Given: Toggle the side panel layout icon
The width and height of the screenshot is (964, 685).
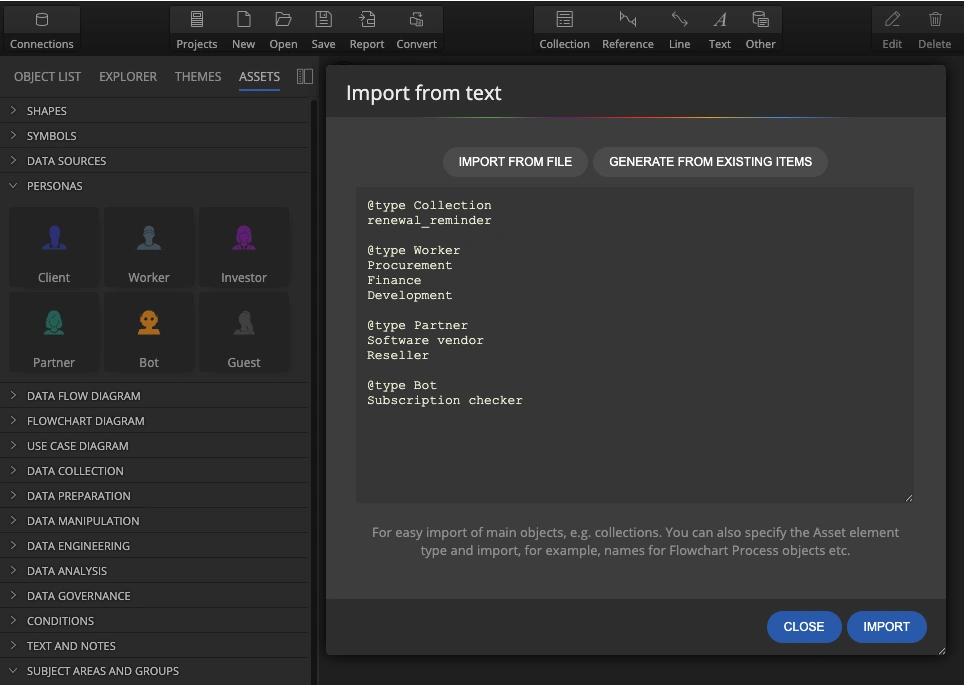Looking at the screenshot, I should click(305, 76).
